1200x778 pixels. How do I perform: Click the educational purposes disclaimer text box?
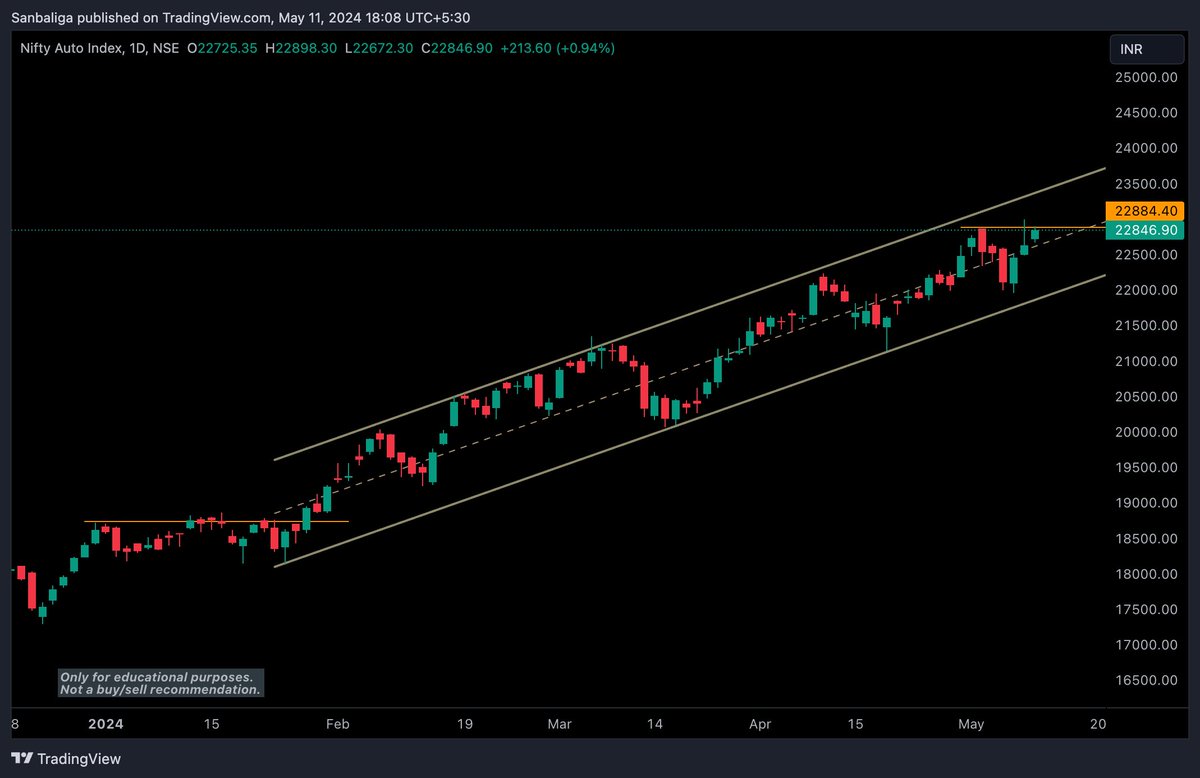pyautogui.click(x=161, y=683)
